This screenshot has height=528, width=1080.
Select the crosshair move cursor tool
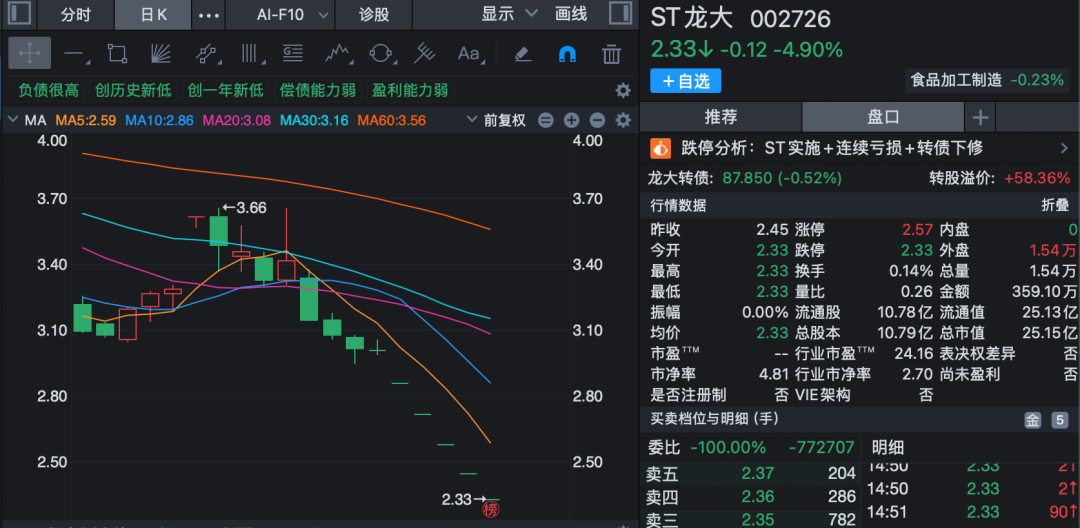[30, 53]
